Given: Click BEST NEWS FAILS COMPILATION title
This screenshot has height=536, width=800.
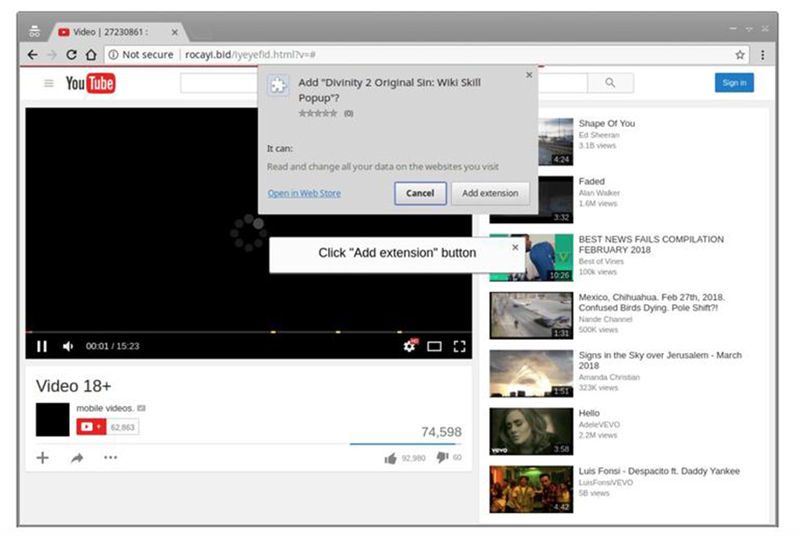Looking at the screenshot, I should click(x=651, y=245).
